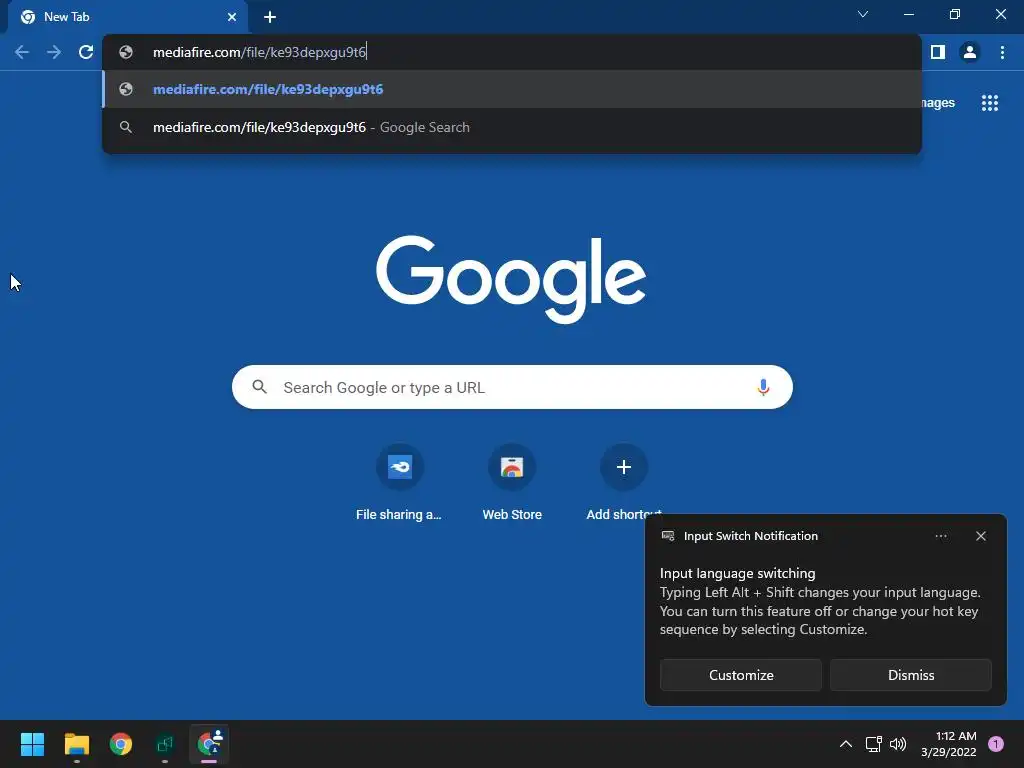Open the green screen-sharing taskbar app
The image size is (1024, 768).
[165, 744]
